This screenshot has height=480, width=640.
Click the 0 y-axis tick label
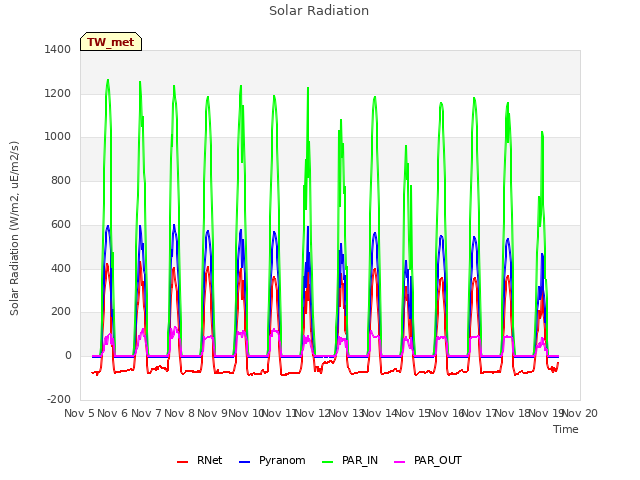[68, 356]
